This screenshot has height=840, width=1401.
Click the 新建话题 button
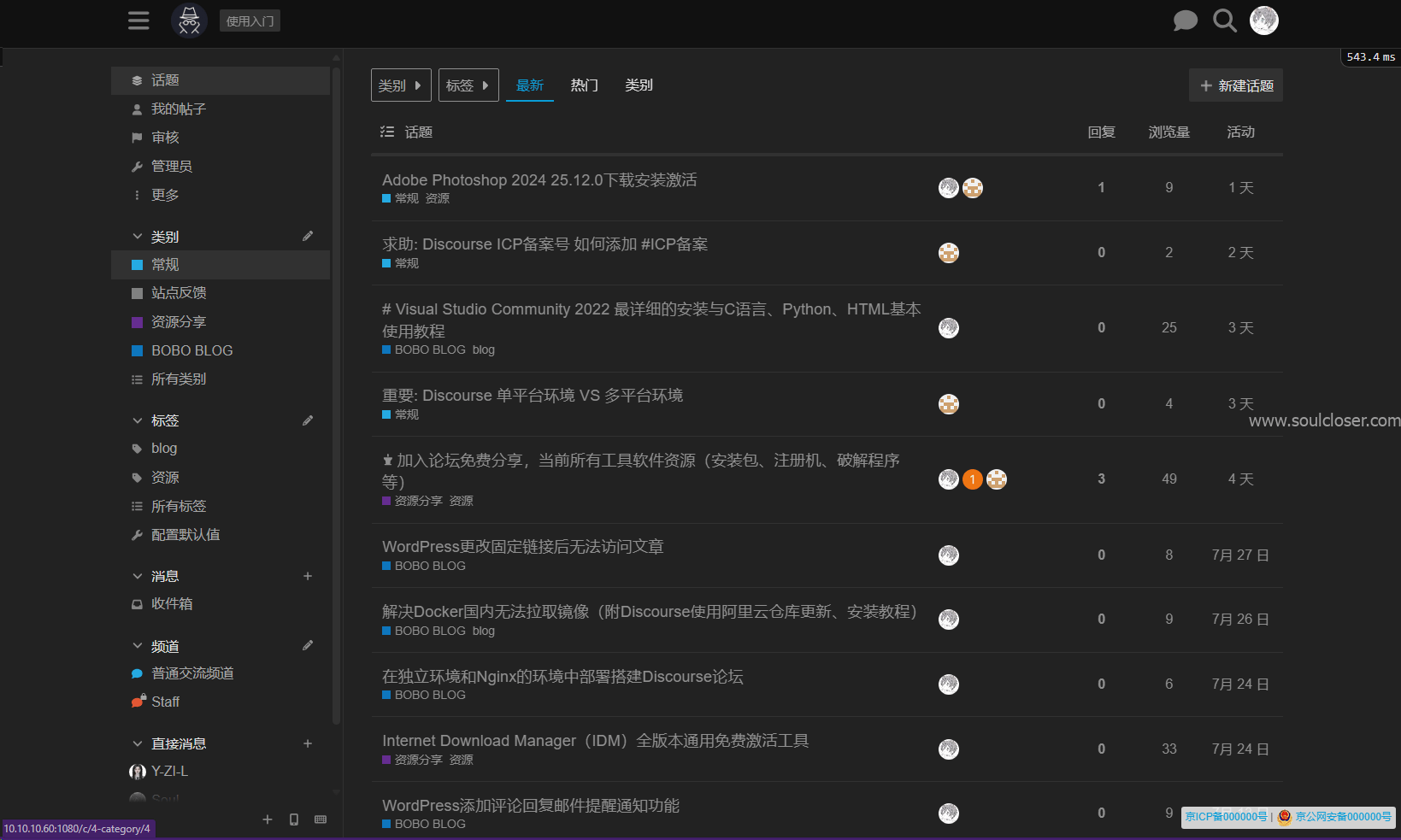tap(1235, 85)
